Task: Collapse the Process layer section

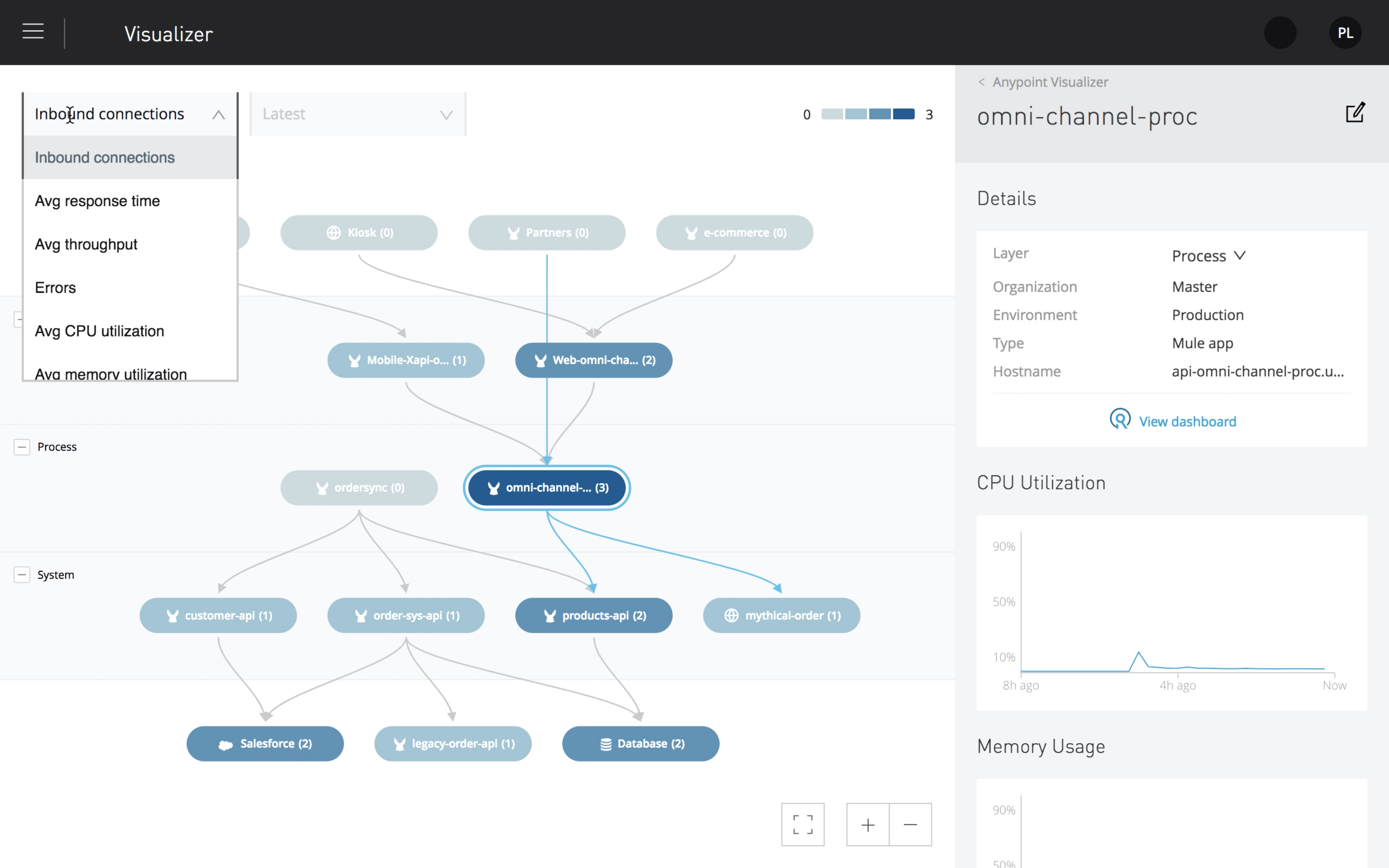Action: (x=22, y=447)
